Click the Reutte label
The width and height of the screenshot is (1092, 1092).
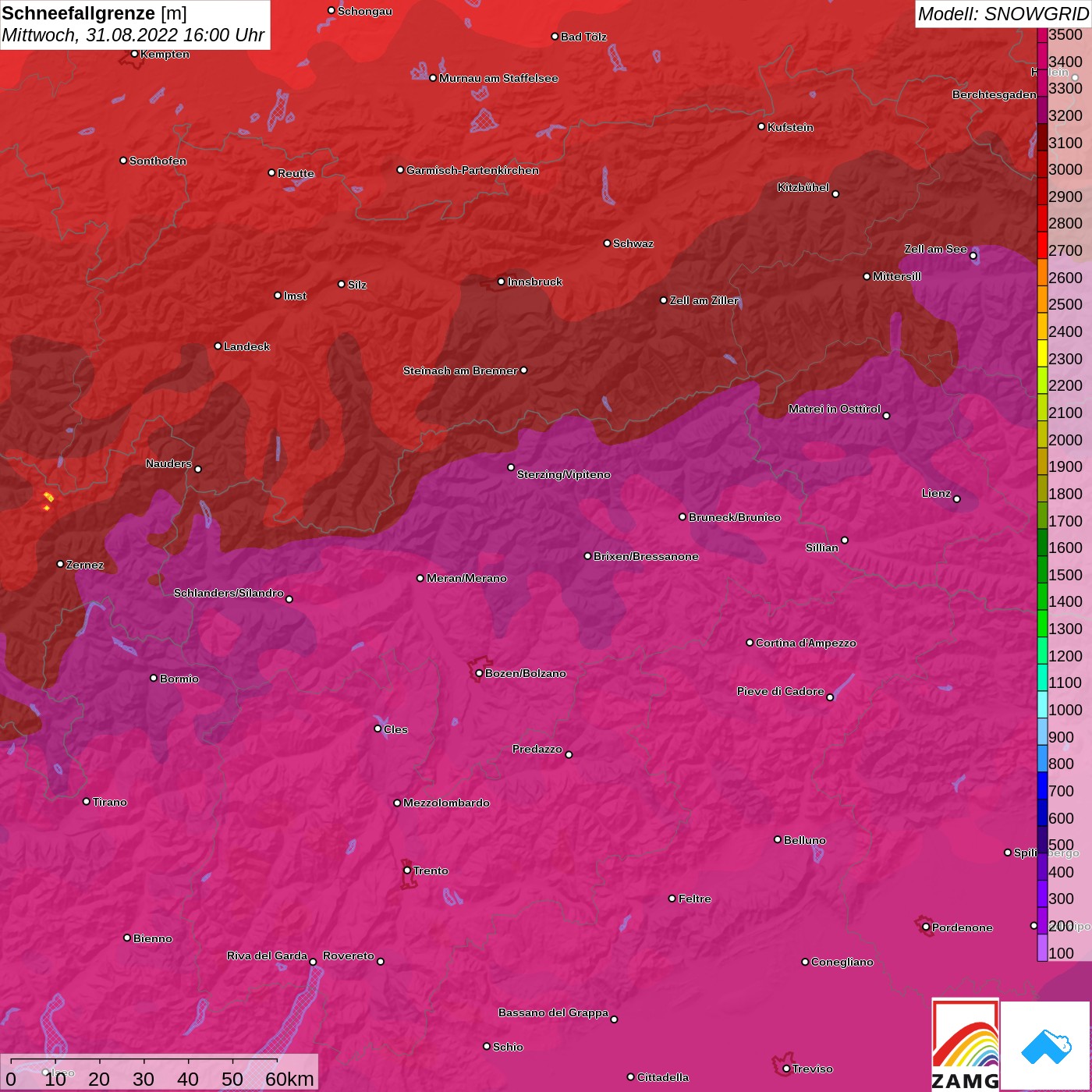pyautogui.click(x=296, y=173)
